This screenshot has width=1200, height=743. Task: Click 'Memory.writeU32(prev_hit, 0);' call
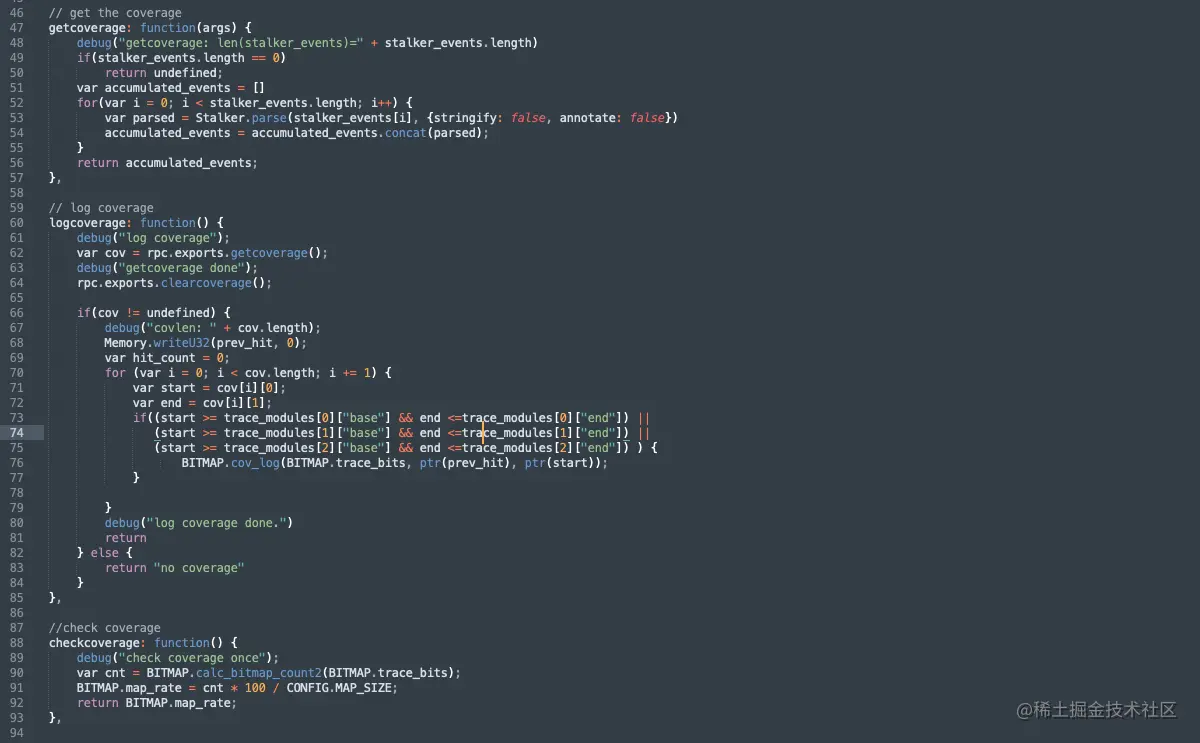tap(205, 343)
